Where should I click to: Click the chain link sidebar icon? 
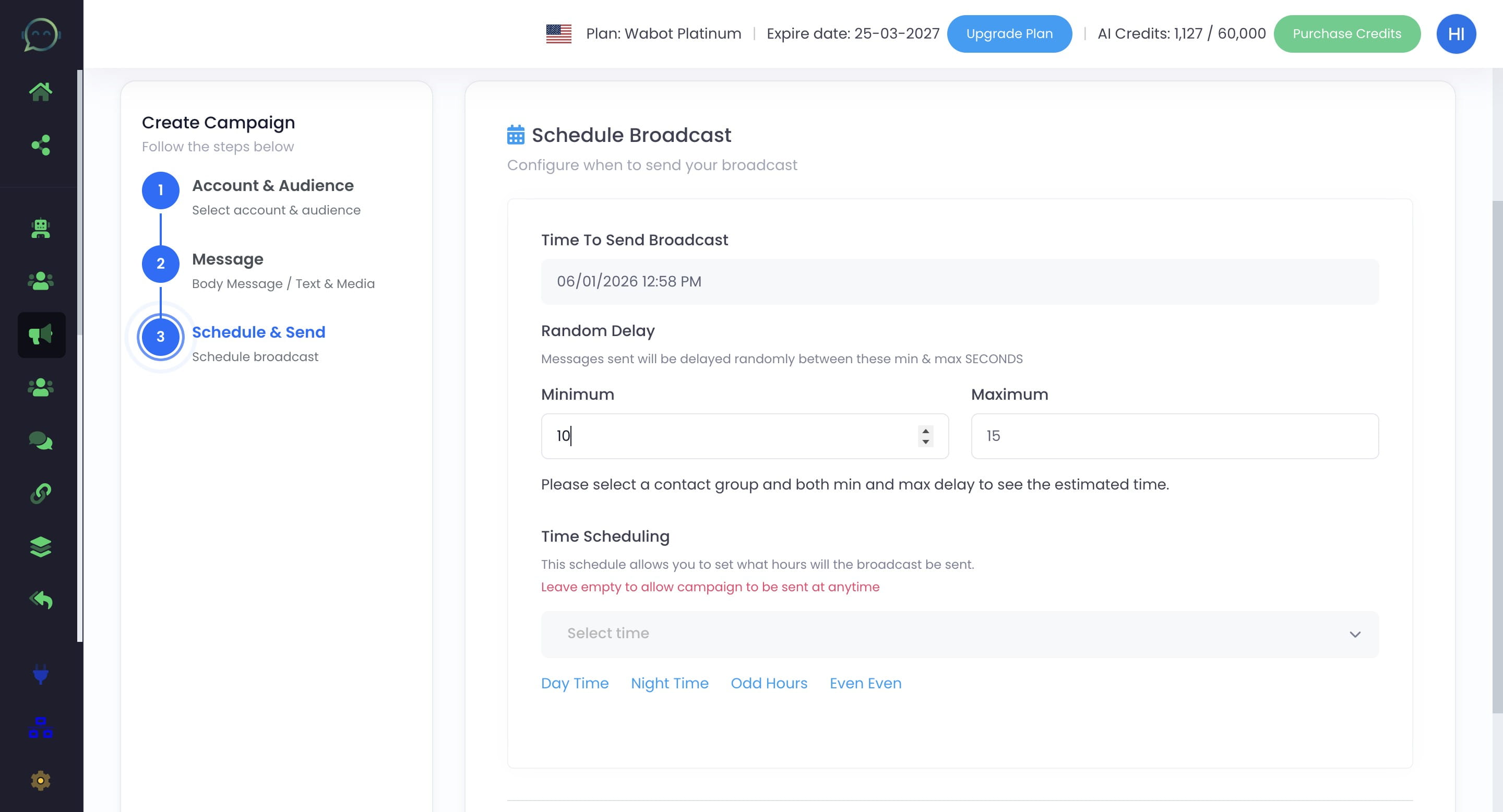[41, 494]
